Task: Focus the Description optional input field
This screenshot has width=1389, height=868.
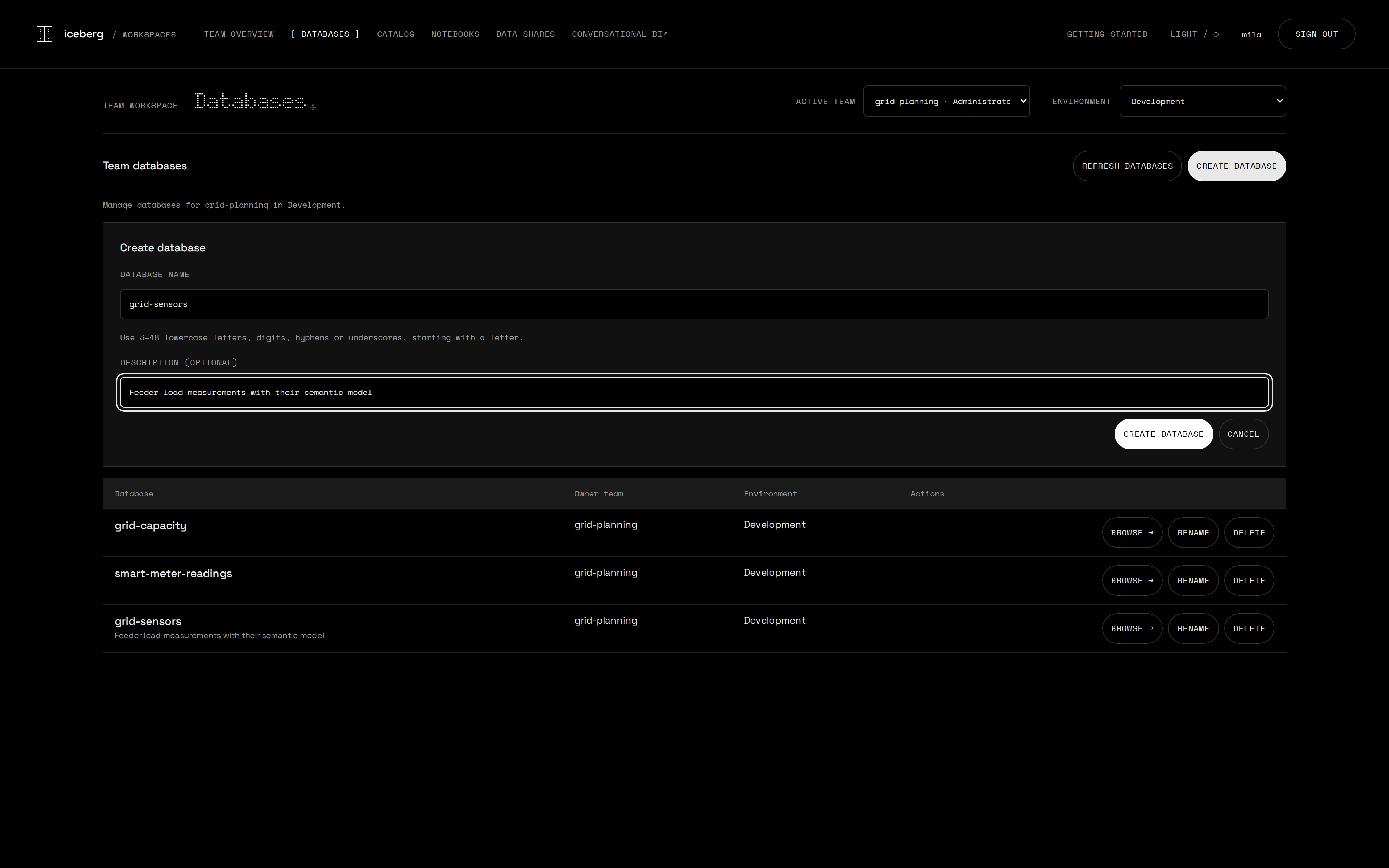Action: pyautogui.click(x=694, y=393)
